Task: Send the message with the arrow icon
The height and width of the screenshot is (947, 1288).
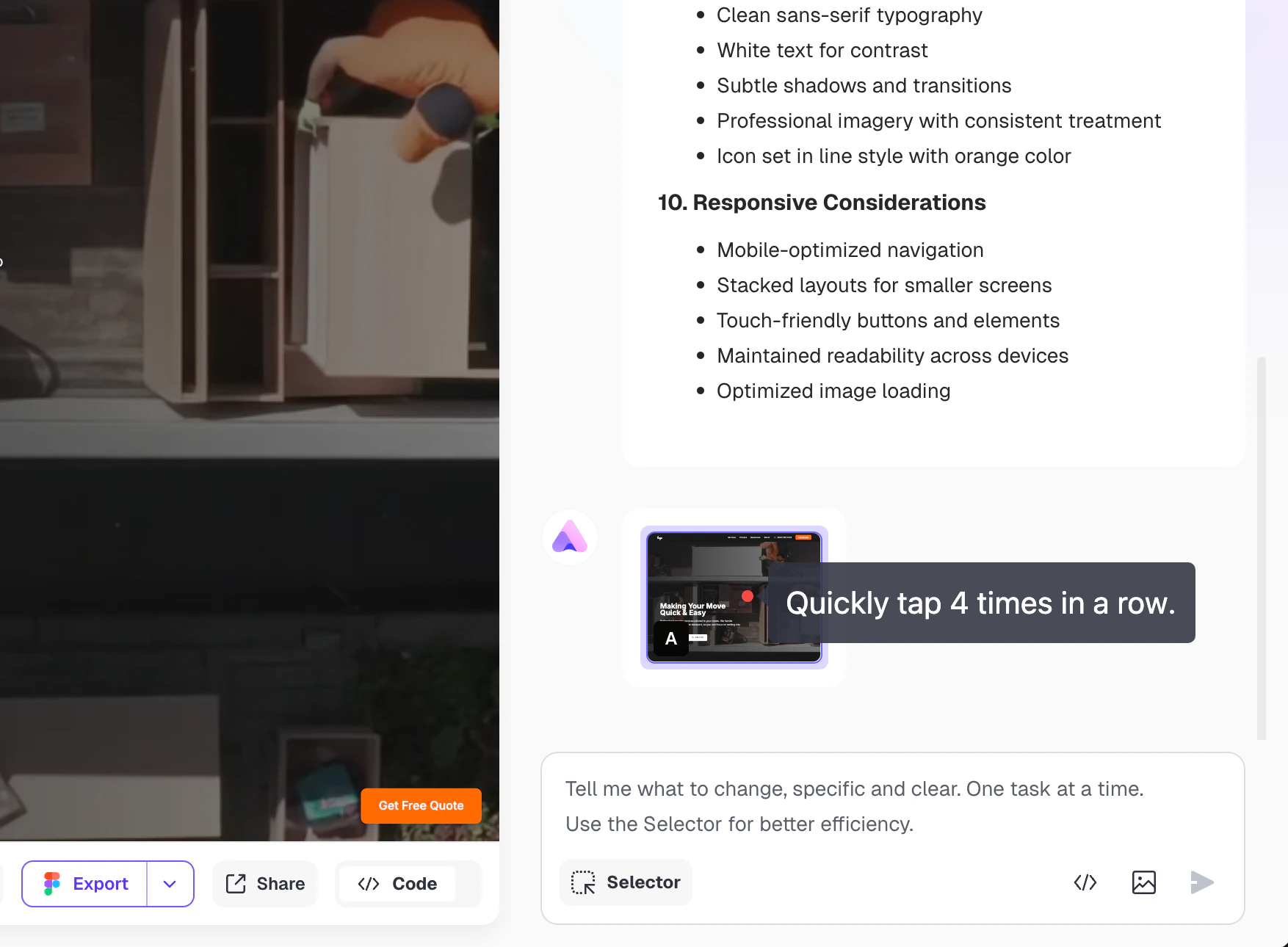Action: (1201, 882)
